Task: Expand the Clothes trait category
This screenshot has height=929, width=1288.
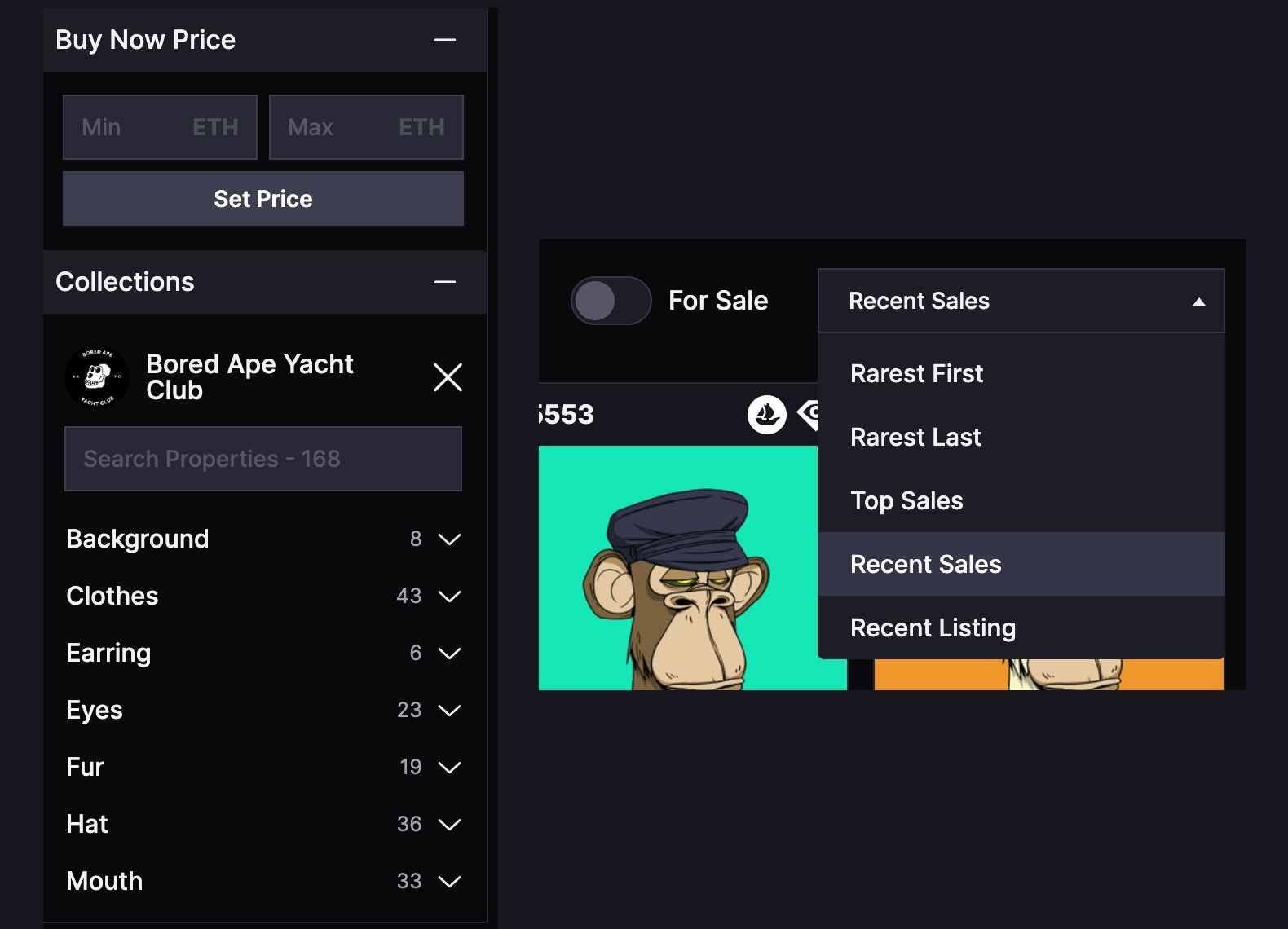Action: coord(449,596)
